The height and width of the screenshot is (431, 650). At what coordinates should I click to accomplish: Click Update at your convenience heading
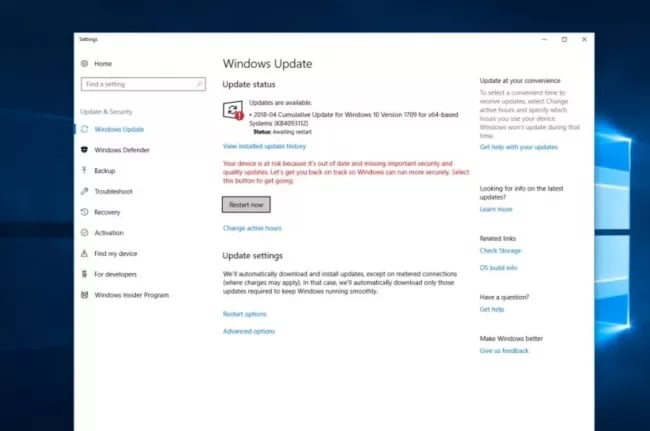coord(520,80)
